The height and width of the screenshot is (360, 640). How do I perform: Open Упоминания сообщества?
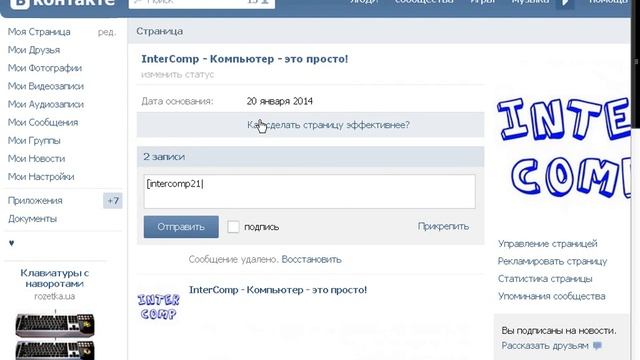pos(551,296)
